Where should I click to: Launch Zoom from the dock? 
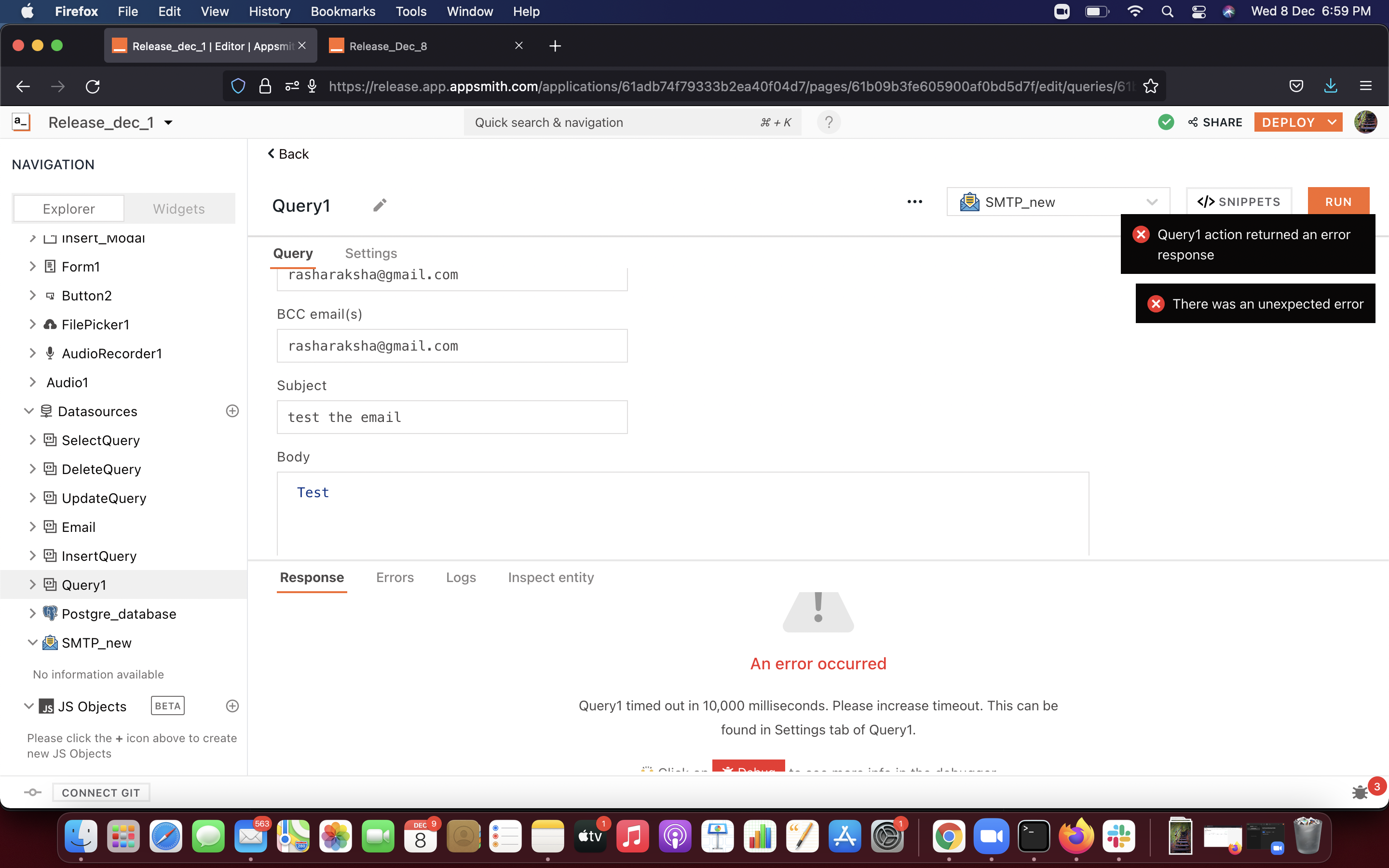pyautogui.click(x=991, y=837)
